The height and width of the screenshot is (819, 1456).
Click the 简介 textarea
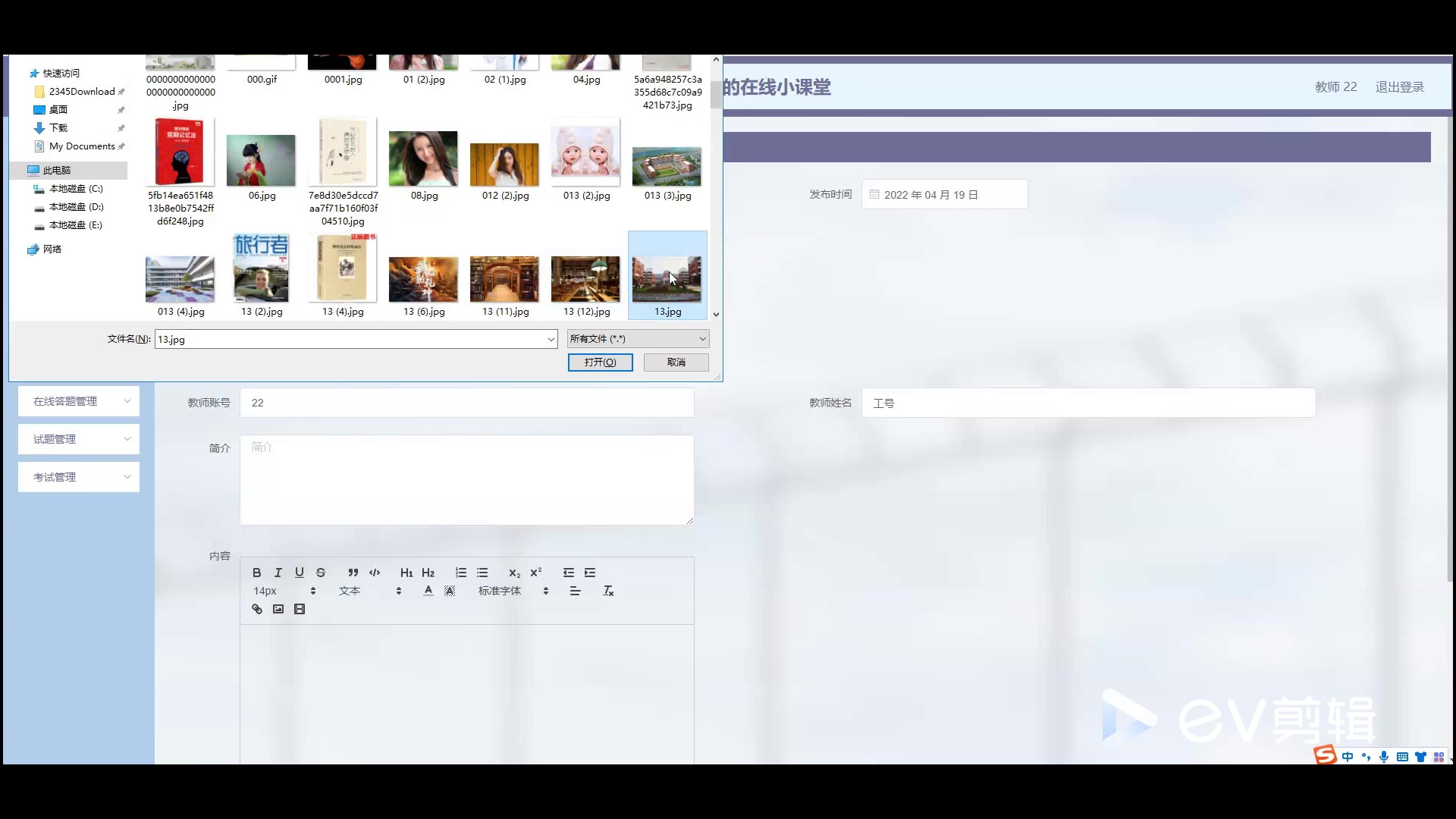[466, 479]
